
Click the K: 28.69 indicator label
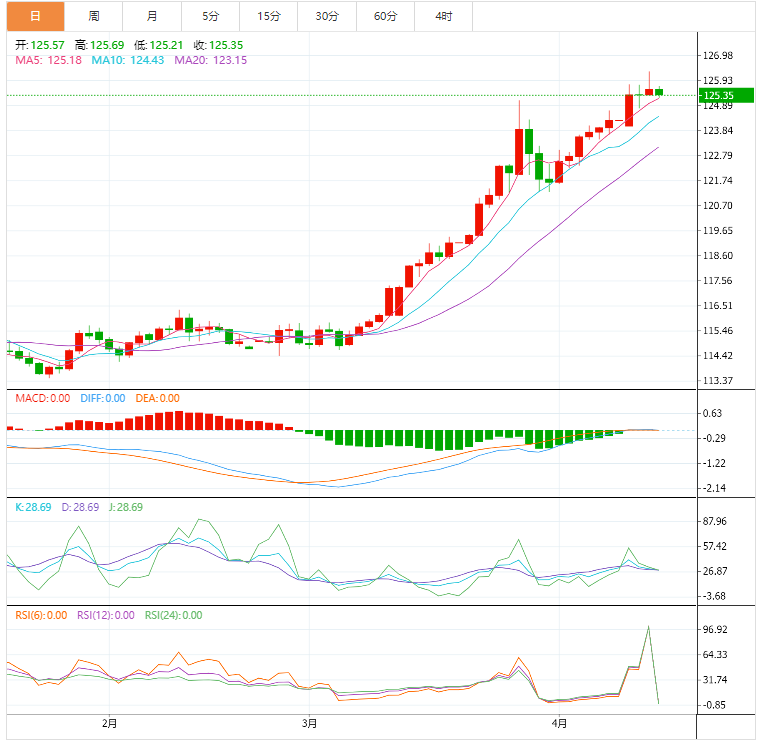coord(34,508)
